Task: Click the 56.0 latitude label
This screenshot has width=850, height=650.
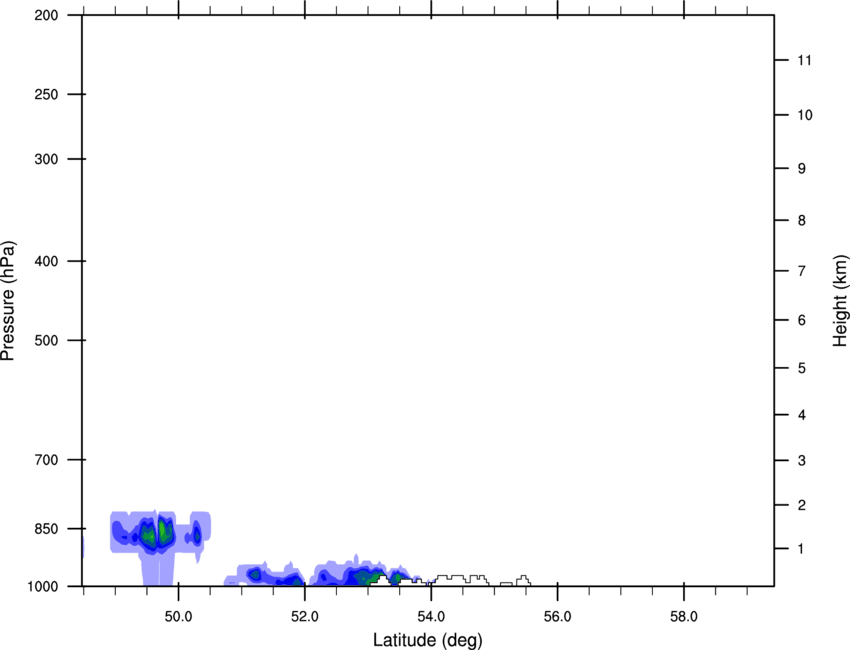Action: click(x=557, y=617)
